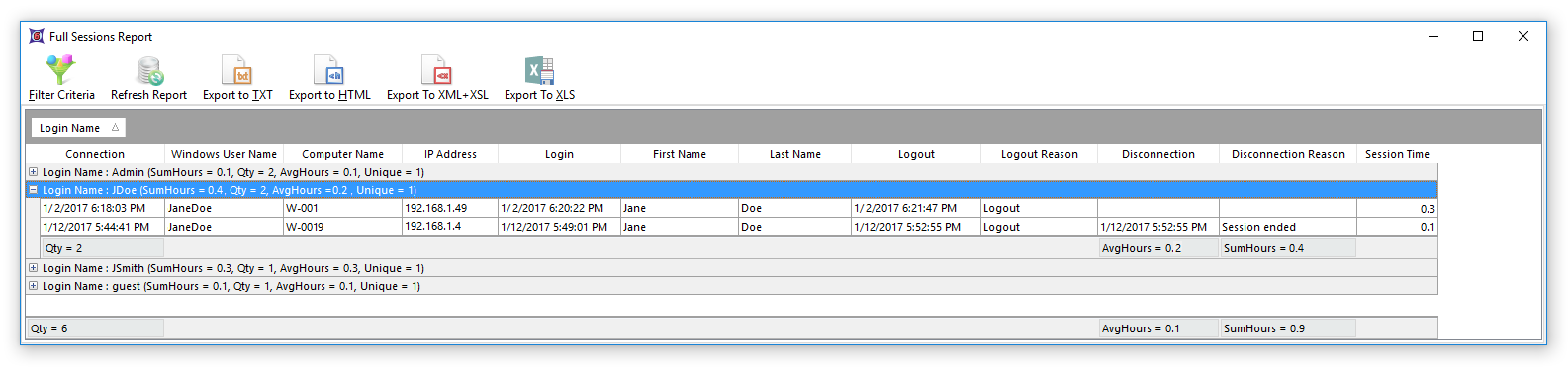Screen dimensions: 1568x374
Task: Expand the JSmith login name group
Action: (x=33, y=268)
